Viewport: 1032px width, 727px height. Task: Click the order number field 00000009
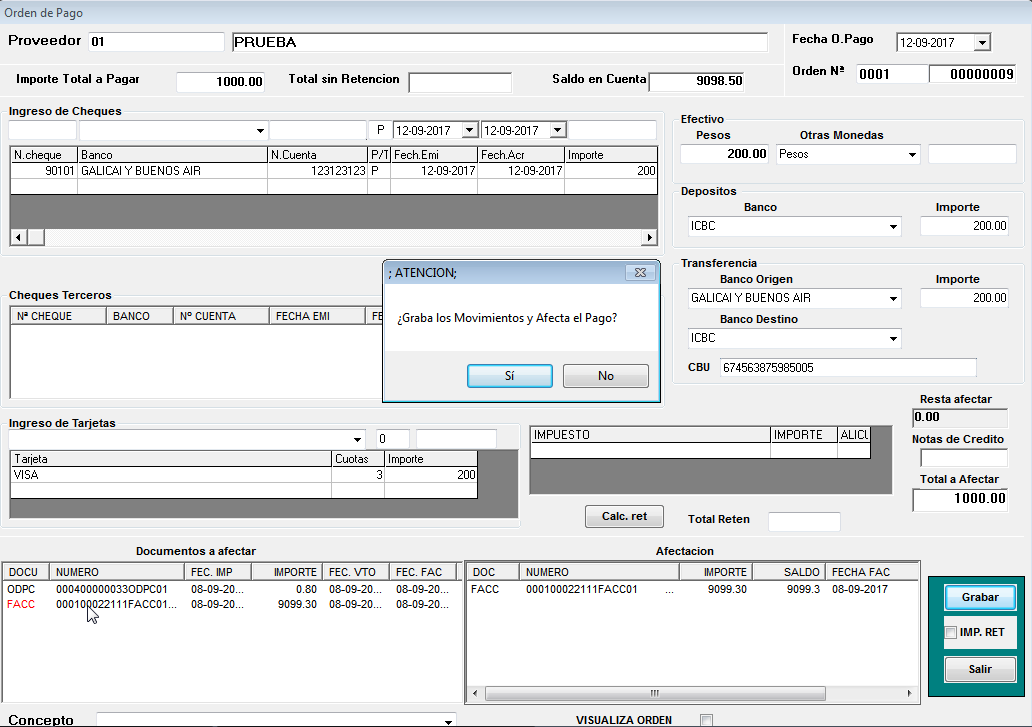pyautogui.click(x=972, y=74)
